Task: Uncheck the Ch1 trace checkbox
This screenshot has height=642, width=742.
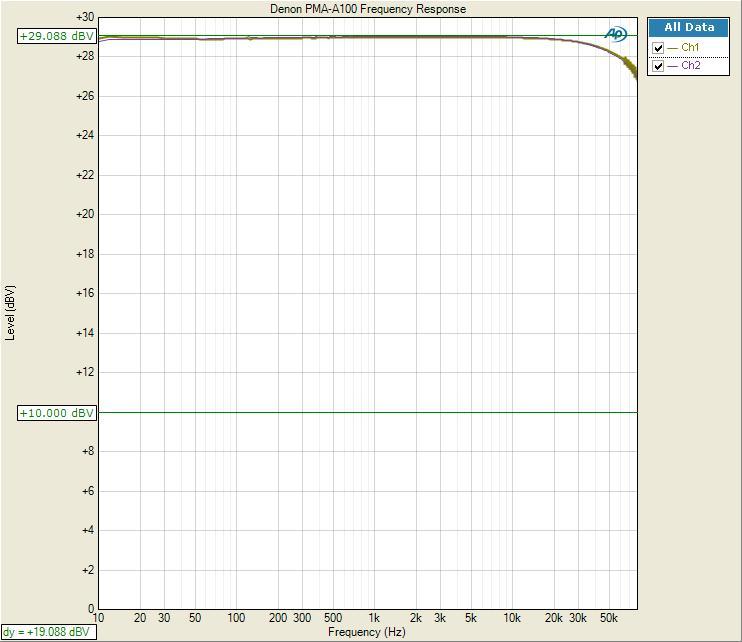Action: [x=658, y=48]
